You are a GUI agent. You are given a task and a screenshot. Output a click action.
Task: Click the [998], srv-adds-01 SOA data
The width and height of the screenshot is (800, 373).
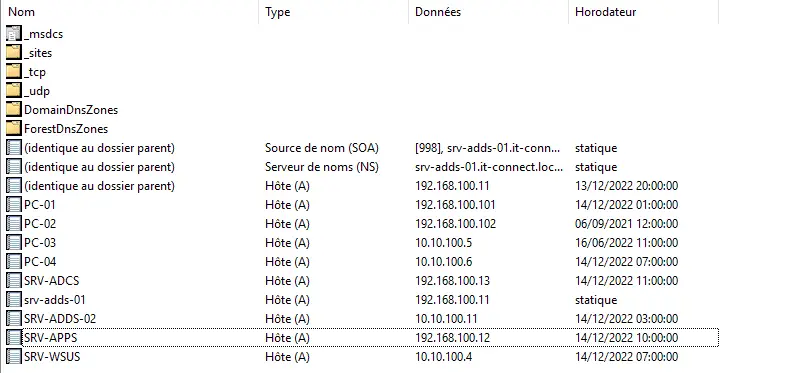488,148
